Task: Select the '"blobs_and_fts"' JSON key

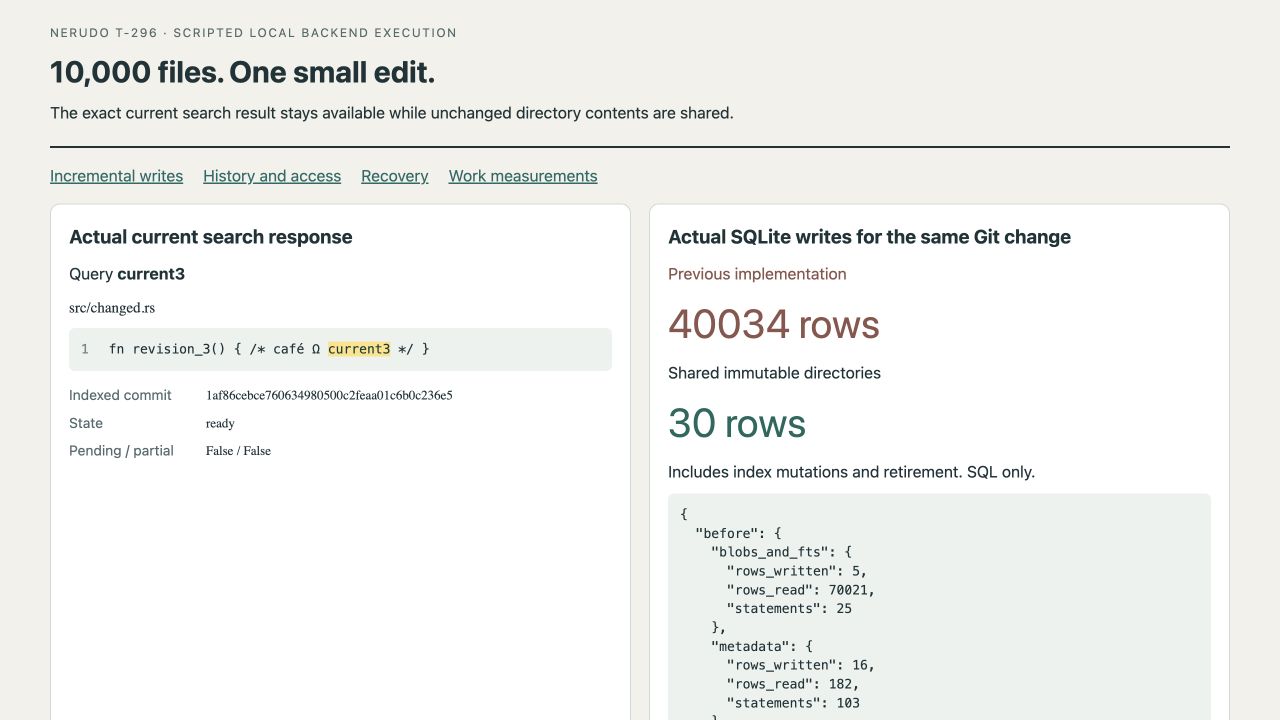Action: coord(770,552)
